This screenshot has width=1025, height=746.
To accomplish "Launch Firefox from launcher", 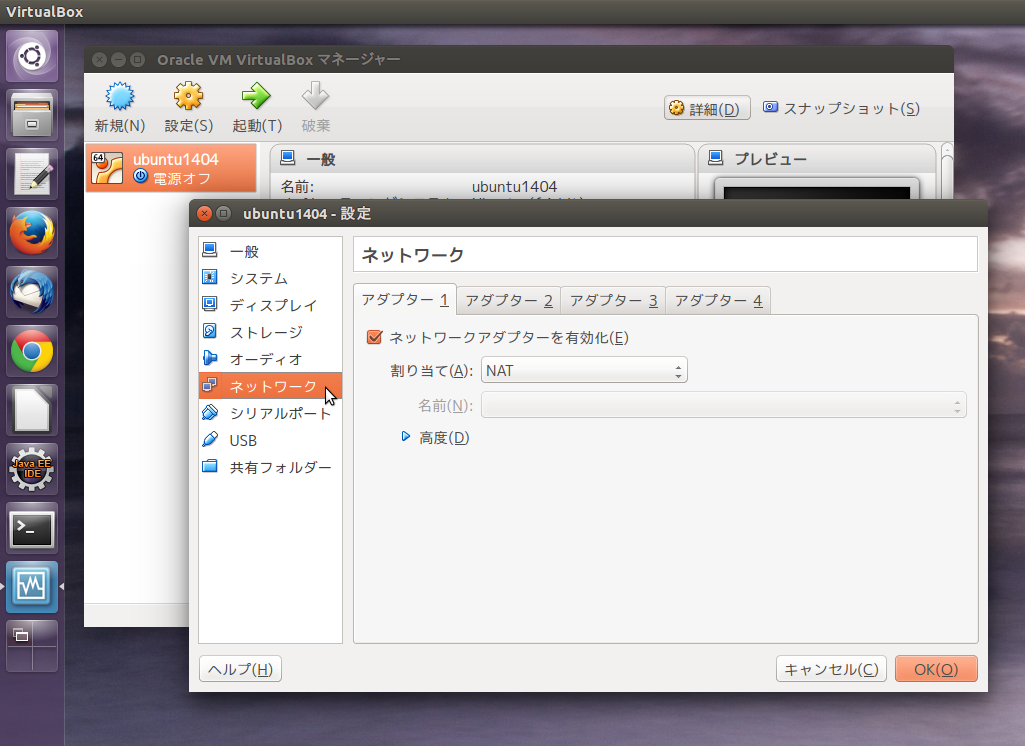I will click(32, 233).
